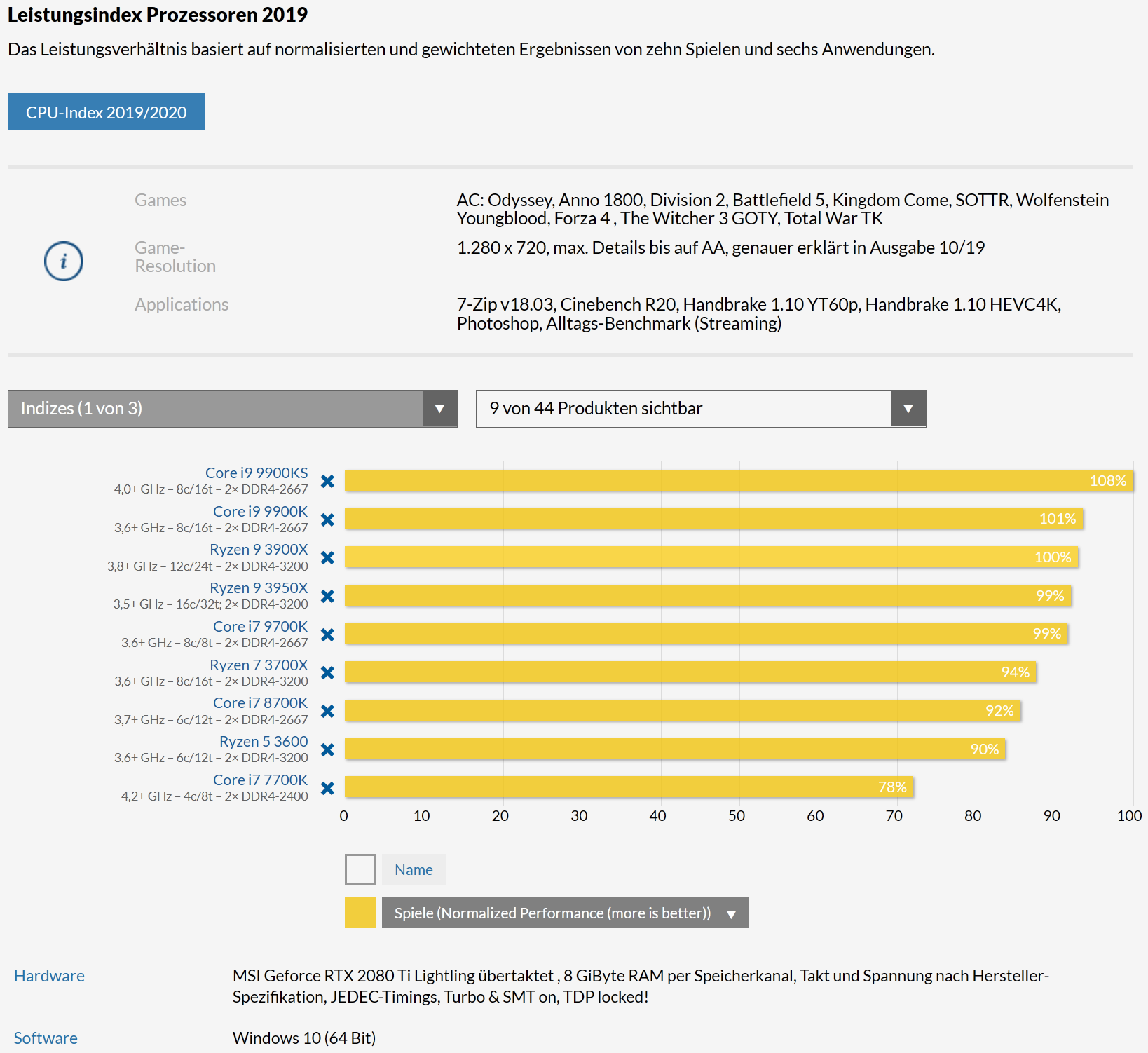Image resolution: width=1148 pixels, height=1053 pixels.
Task: Click the Software label link
Action: [x=46, y=1038]
